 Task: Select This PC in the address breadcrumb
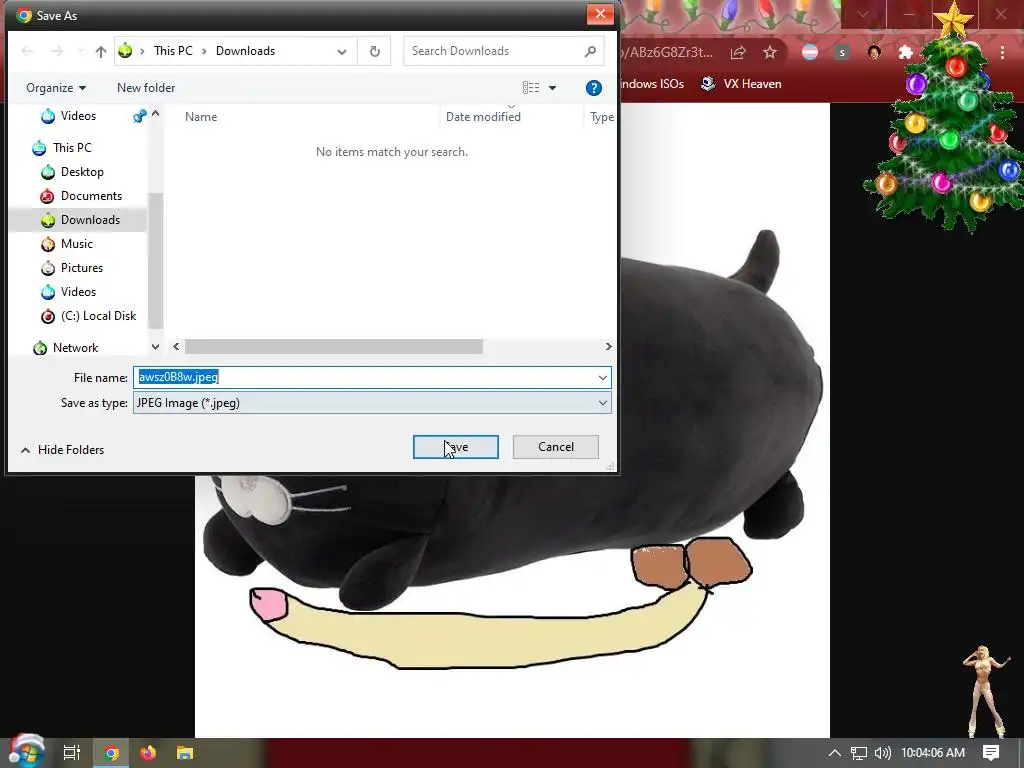coord(173,51)
